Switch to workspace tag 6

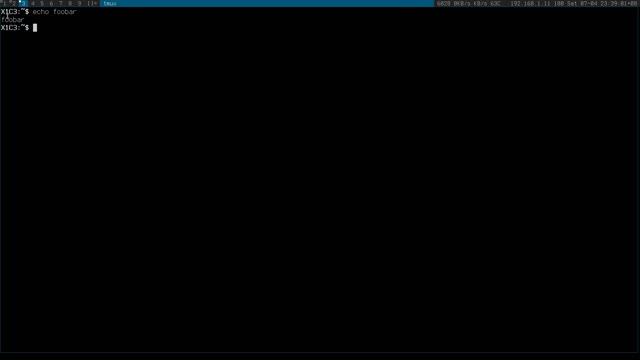[51, 3]
